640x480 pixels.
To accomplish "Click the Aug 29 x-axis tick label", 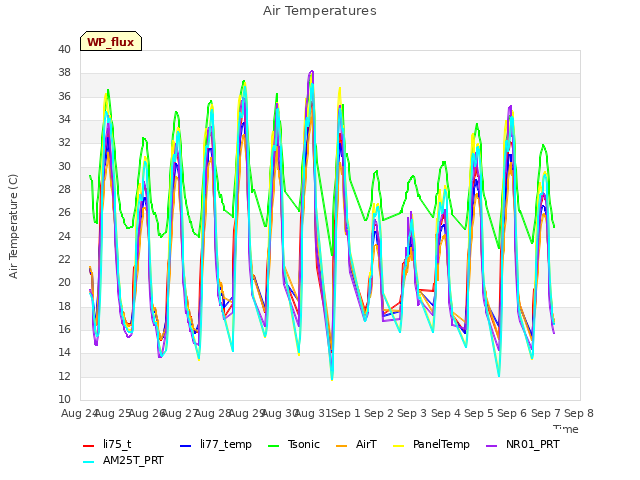I will tap(247, 413).
